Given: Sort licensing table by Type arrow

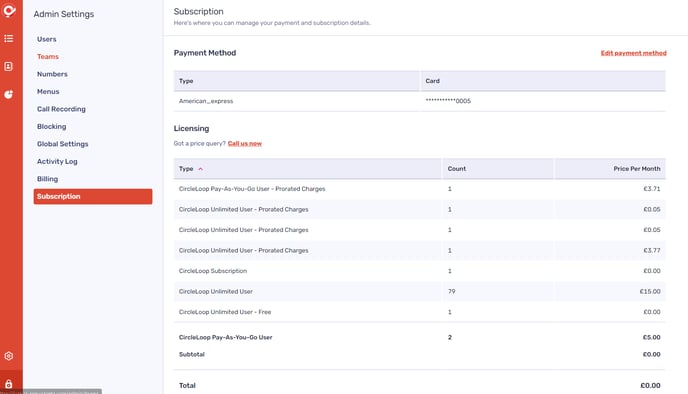Looking at the screenshot, I should pos(201,169).
